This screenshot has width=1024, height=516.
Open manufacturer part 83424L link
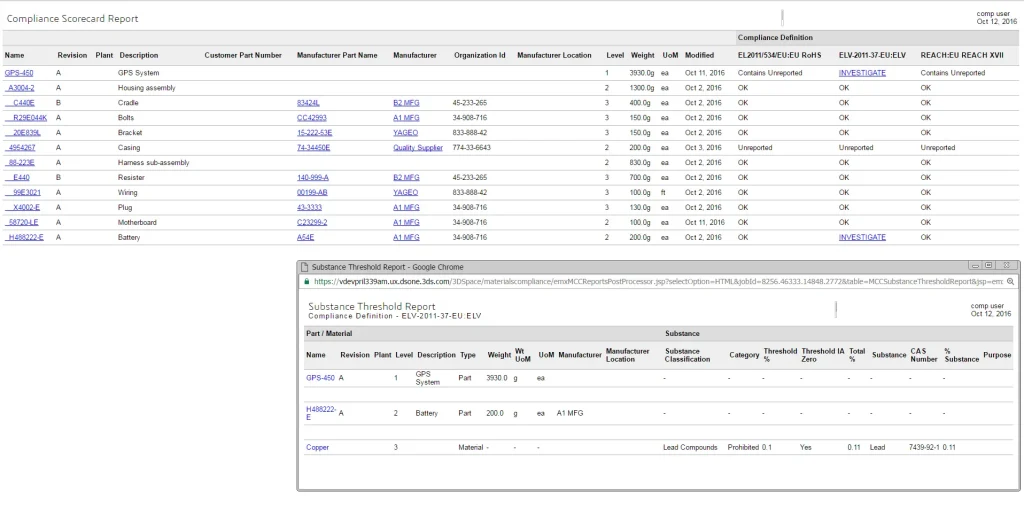pos(308,103)
